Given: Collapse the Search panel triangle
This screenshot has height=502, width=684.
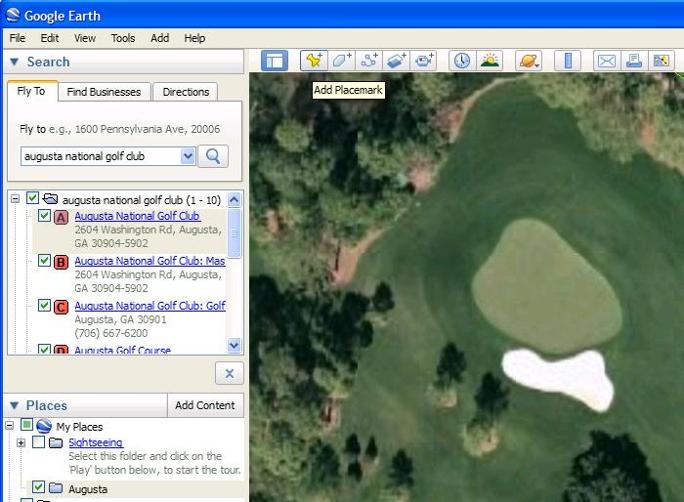Looking at the screenshot, I should 14,62.
